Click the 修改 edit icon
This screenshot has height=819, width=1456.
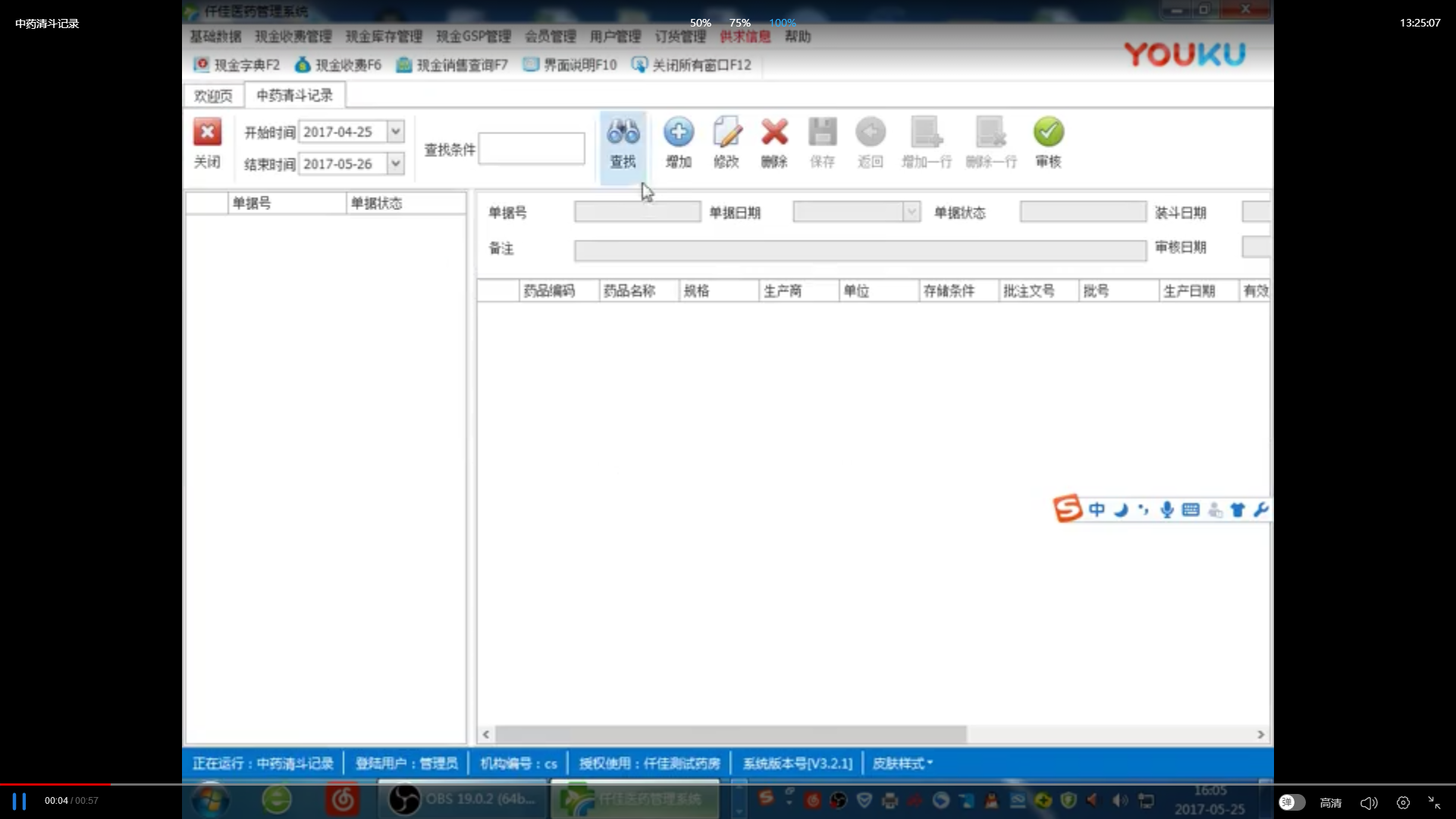pos(726,133)
